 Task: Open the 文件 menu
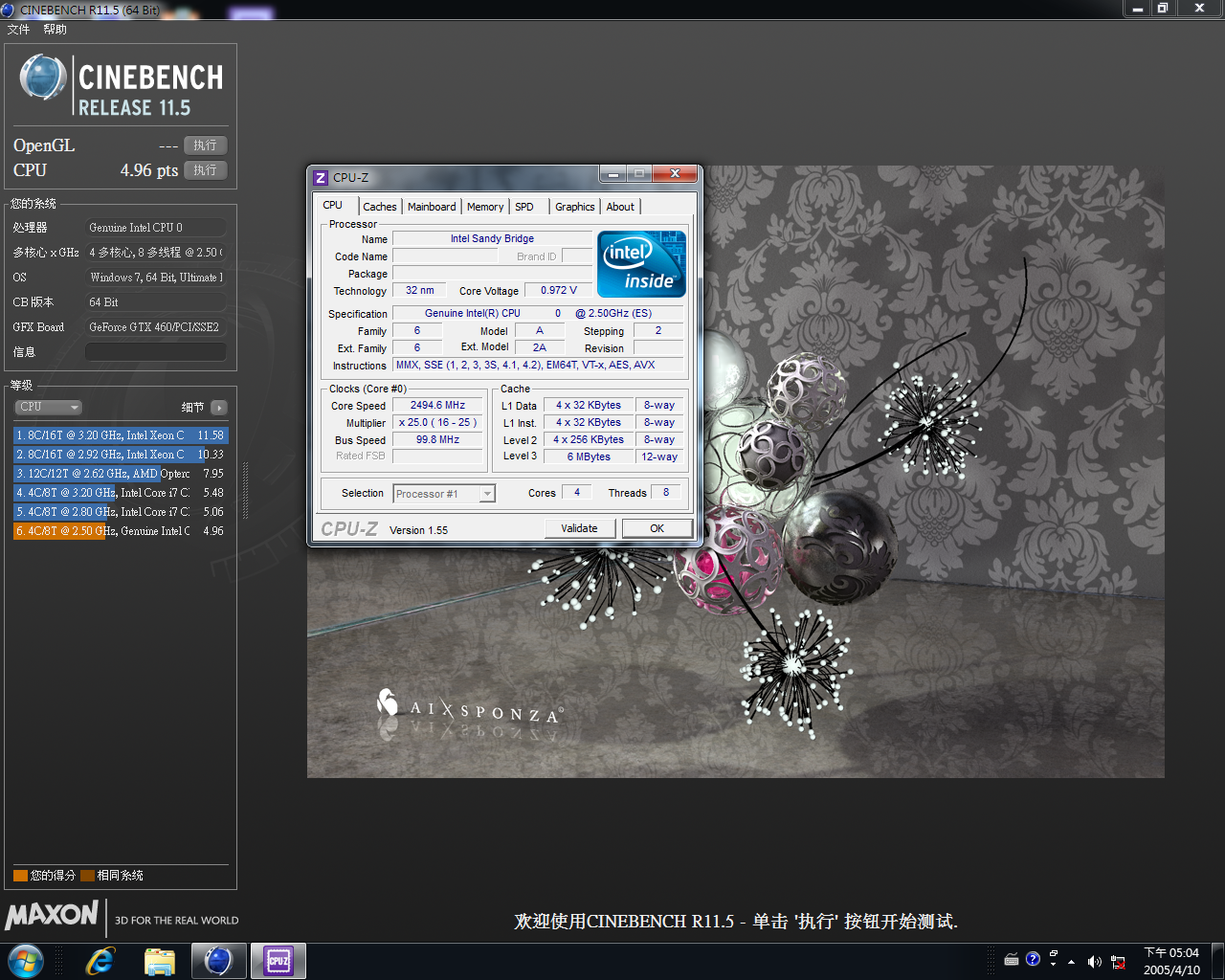click(x=18, y=30)
